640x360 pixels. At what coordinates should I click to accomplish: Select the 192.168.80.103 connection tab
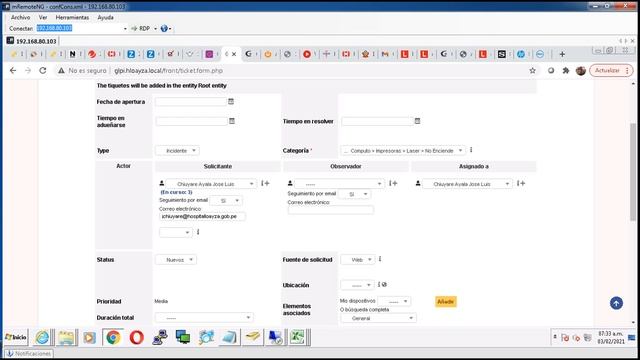pyautogui.click(x=32, y=41)
